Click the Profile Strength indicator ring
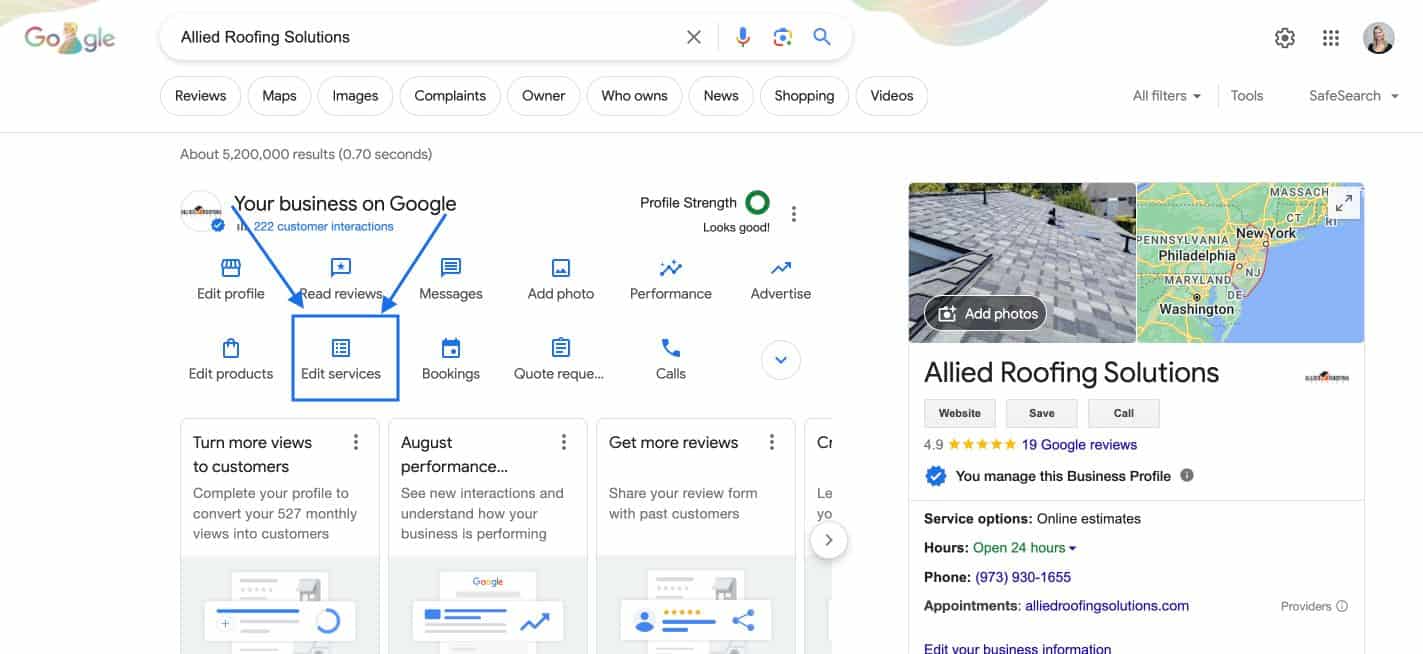 tap(758, 203)
